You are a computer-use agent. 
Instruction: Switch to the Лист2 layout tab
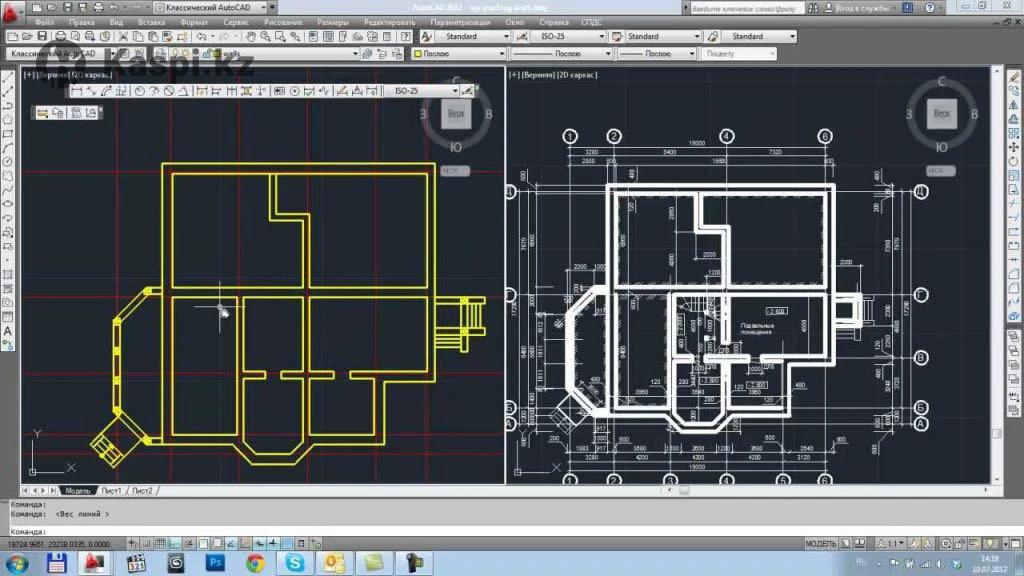coord(142,490)
